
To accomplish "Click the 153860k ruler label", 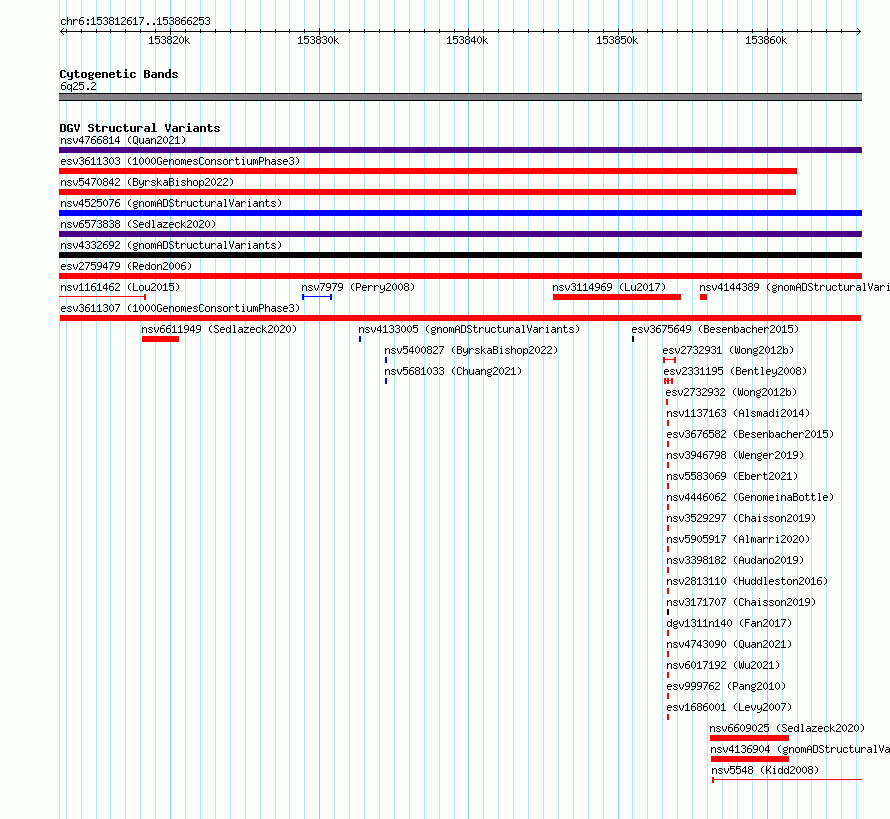I will point(766,40).
